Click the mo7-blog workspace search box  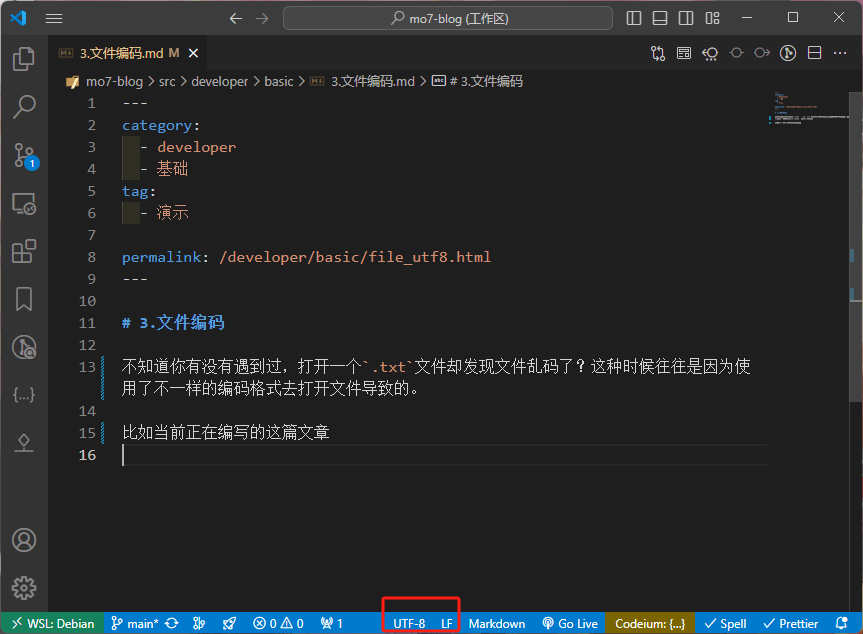tap(447, 18)
